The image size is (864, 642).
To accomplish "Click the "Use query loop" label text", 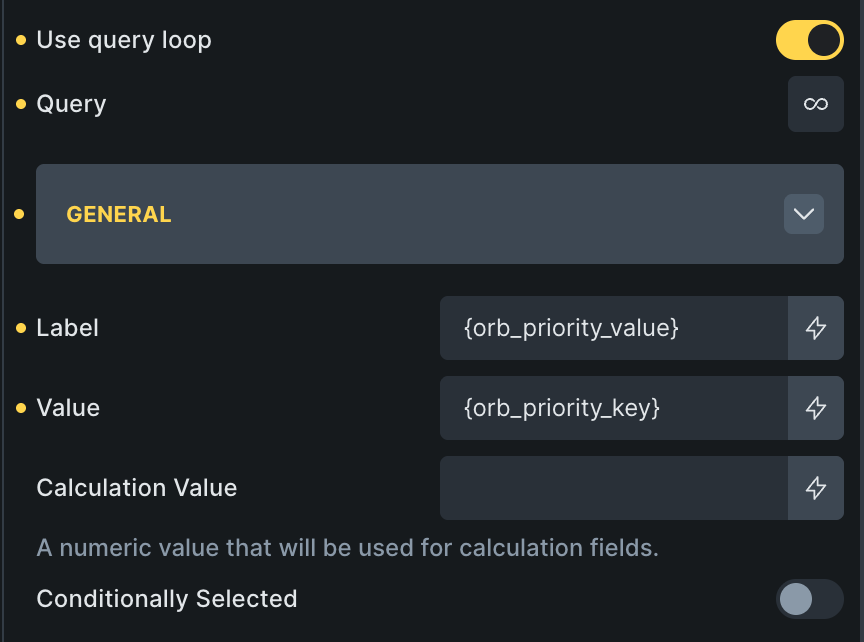I will pos(124,41).
